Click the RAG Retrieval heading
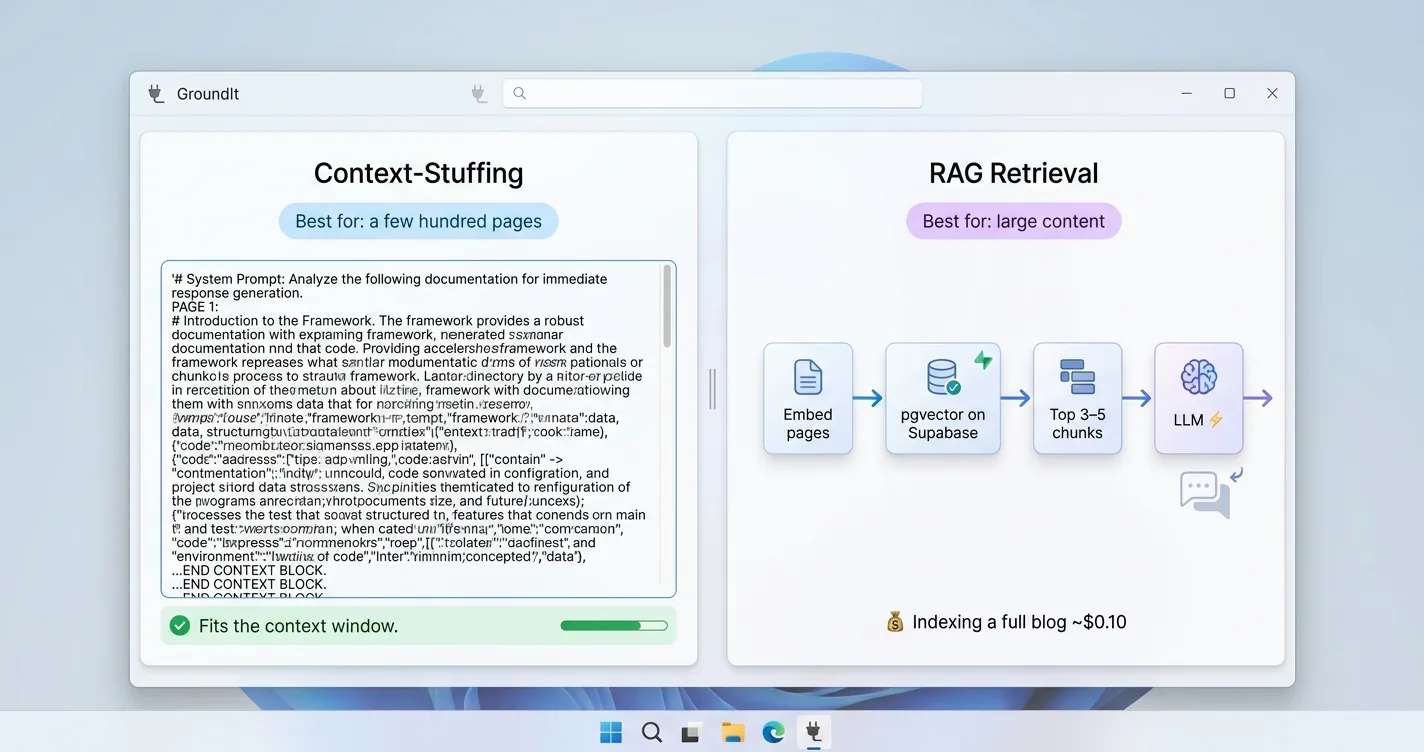1424x752 pixels. [x=1014, y=173]
